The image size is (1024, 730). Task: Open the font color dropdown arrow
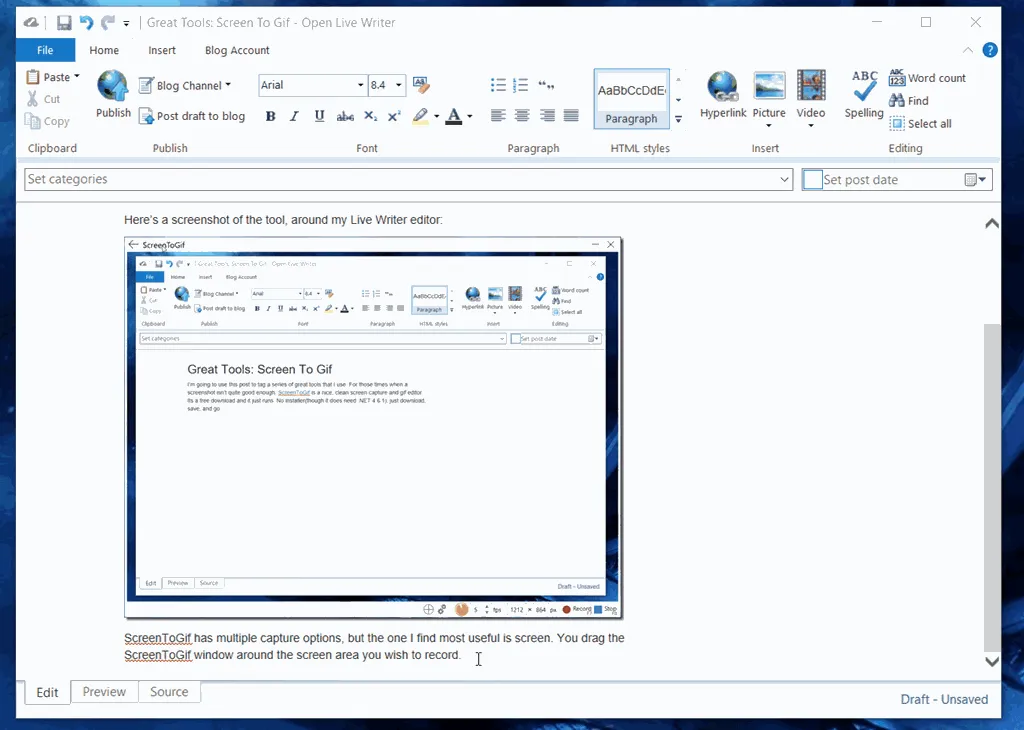click(470, 116)
